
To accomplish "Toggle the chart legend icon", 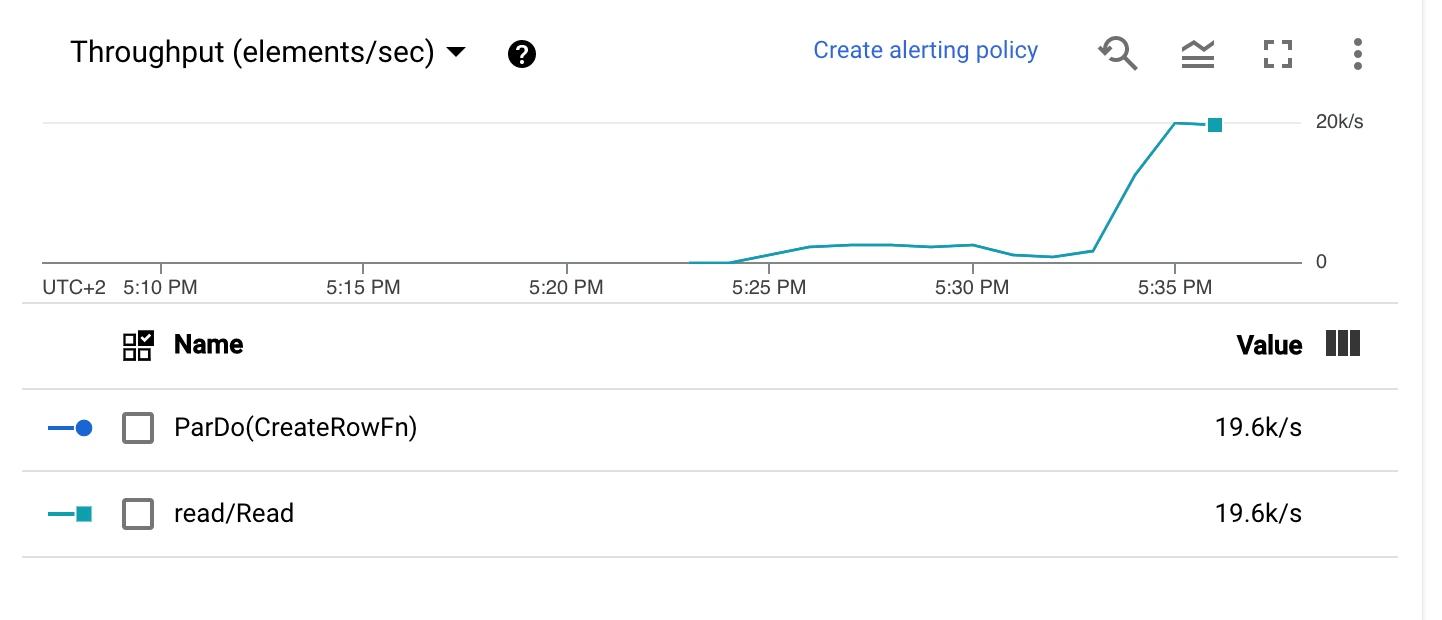I will [1197, 54].
